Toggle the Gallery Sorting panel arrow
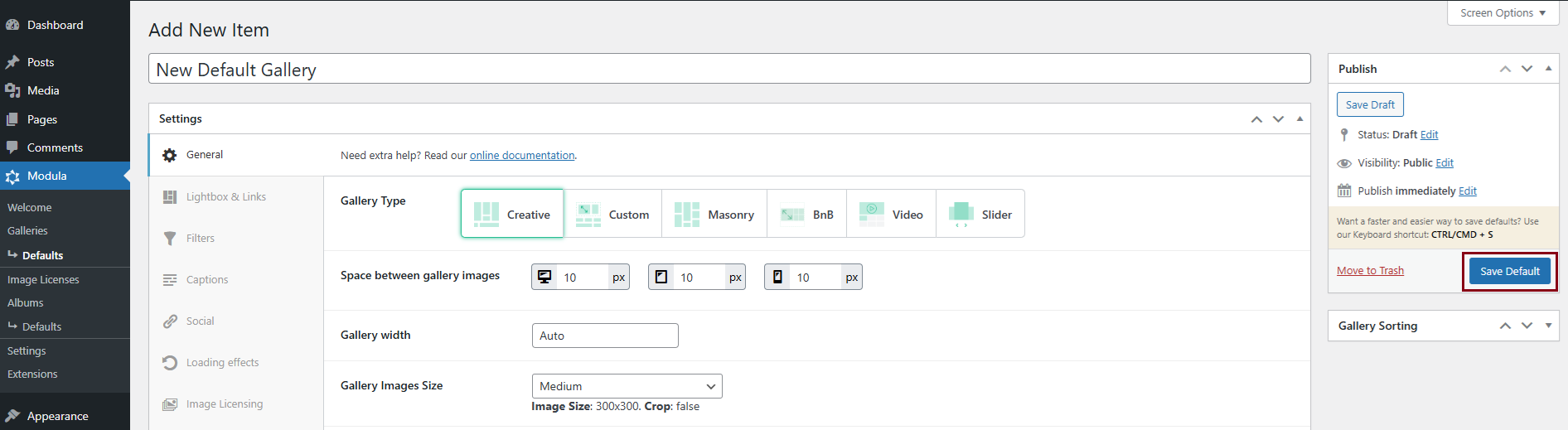Image resolution: width=1568 pixels, height=430 pixels. pyautogui.click(x=1548, y=326)
